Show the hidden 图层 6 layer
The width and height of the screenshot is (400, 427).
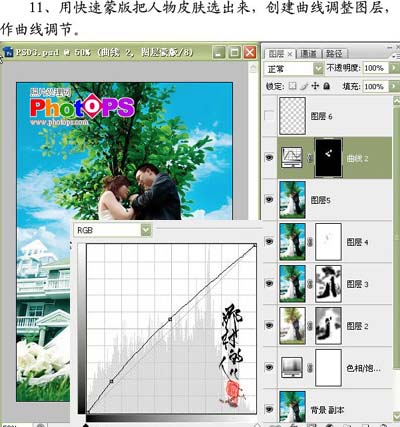pyautogui.click(x=269, y=116)
